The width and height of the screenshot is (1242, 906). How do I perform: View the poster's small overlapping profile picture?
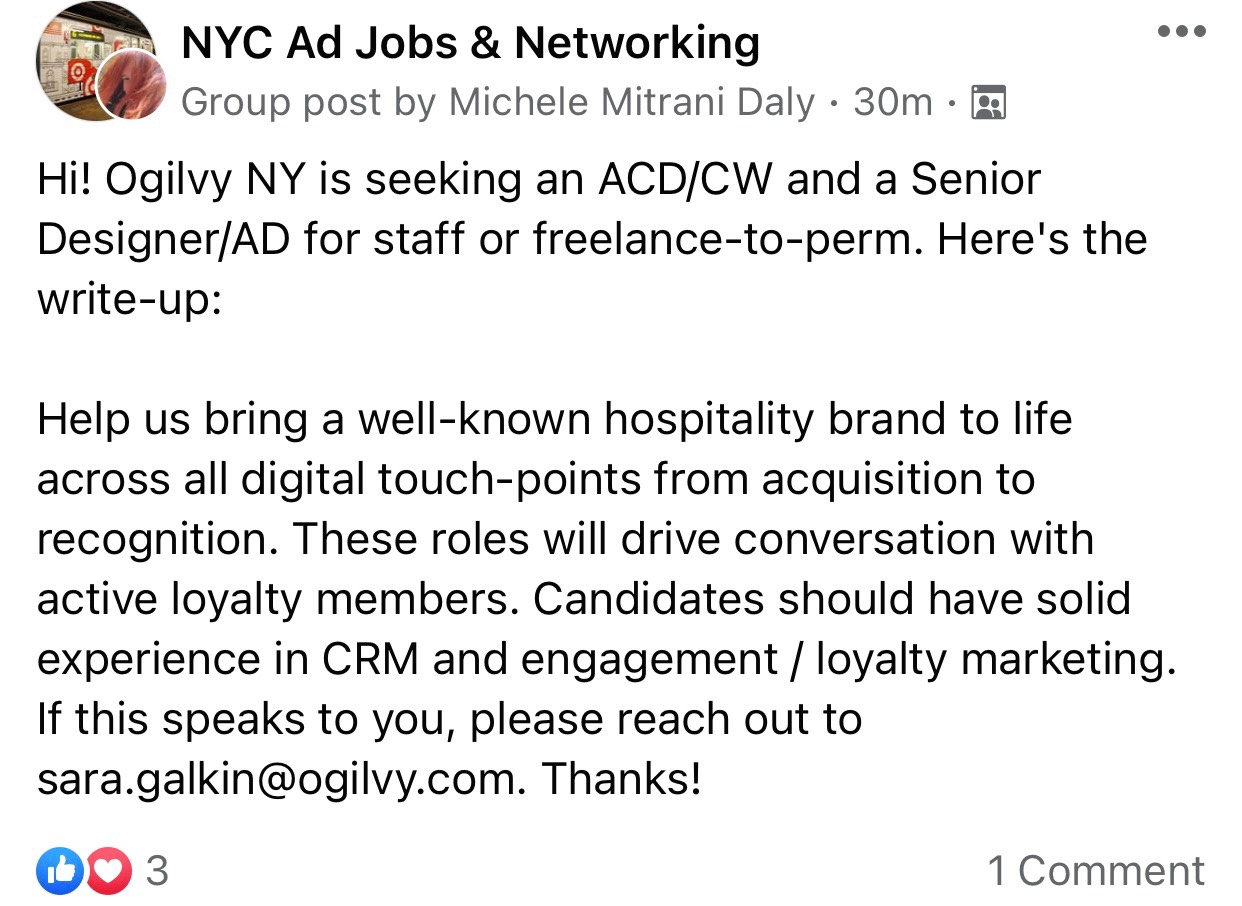point(130,84)
